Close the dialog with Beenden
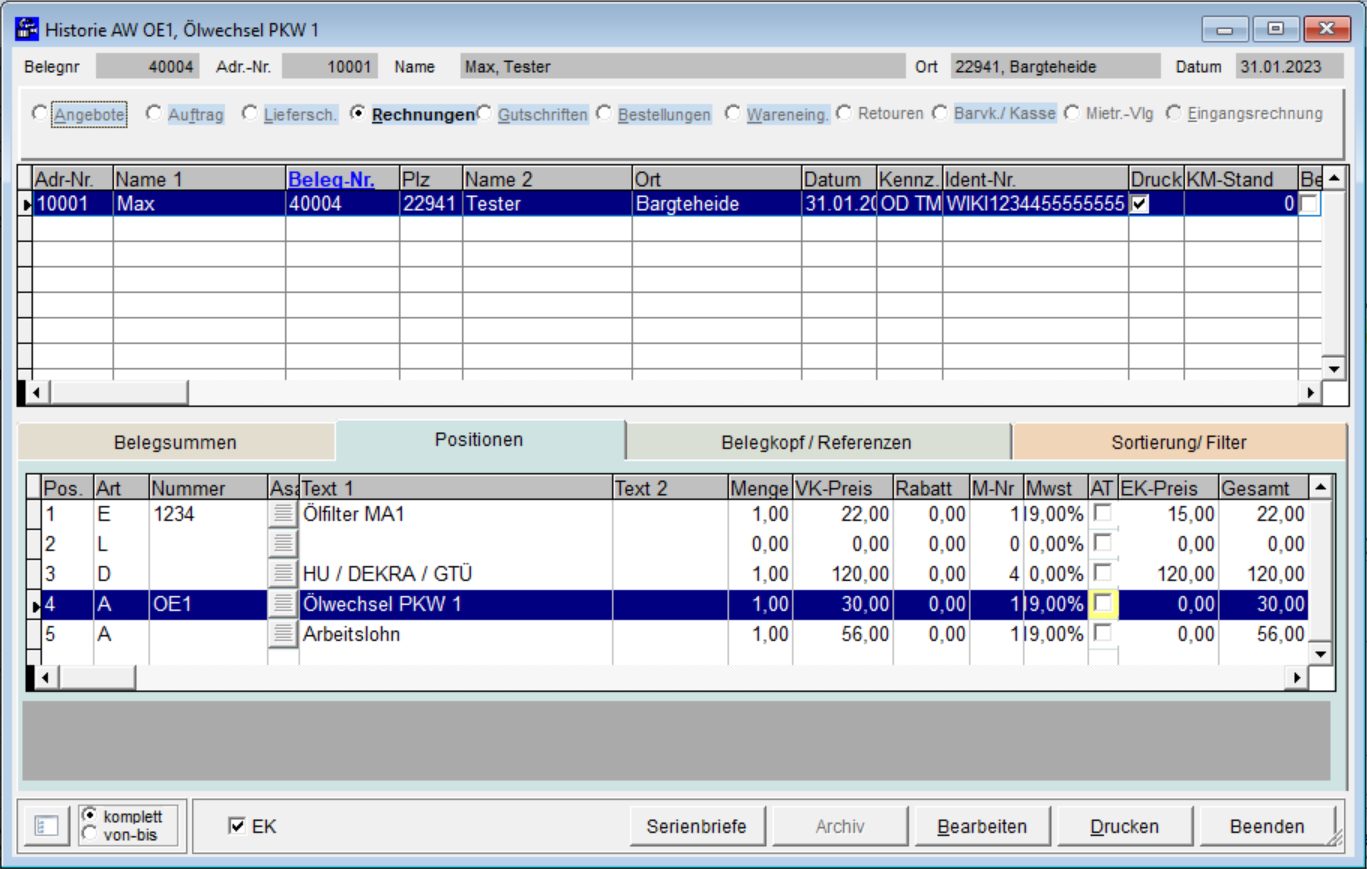Viewport: 1367px width, 869px height. [x=1267, y=826]
